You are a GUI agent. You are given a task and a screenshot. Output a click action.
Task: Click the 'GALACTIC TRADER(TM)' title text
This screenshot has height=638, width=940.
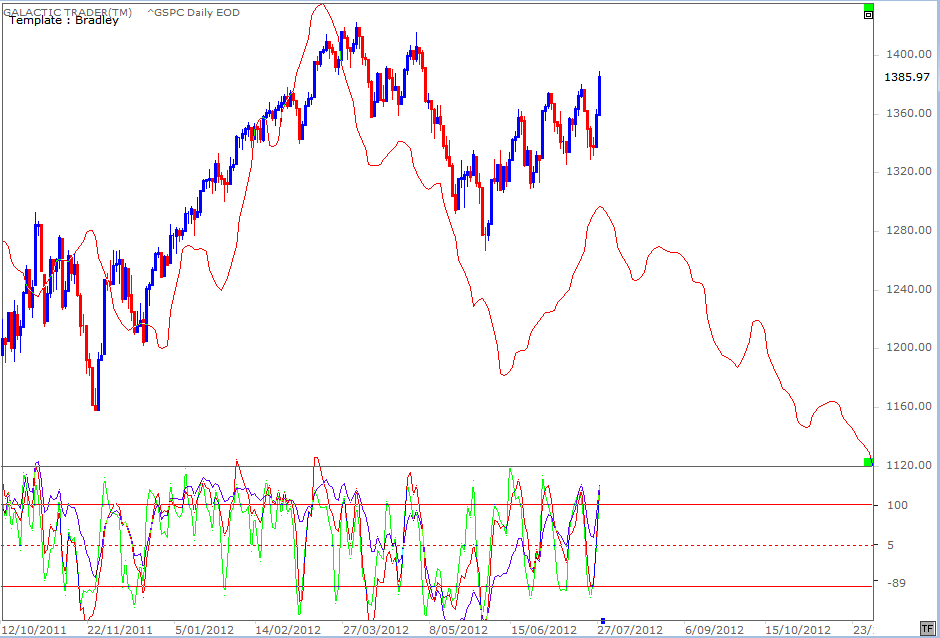click(x=66, y=11)
